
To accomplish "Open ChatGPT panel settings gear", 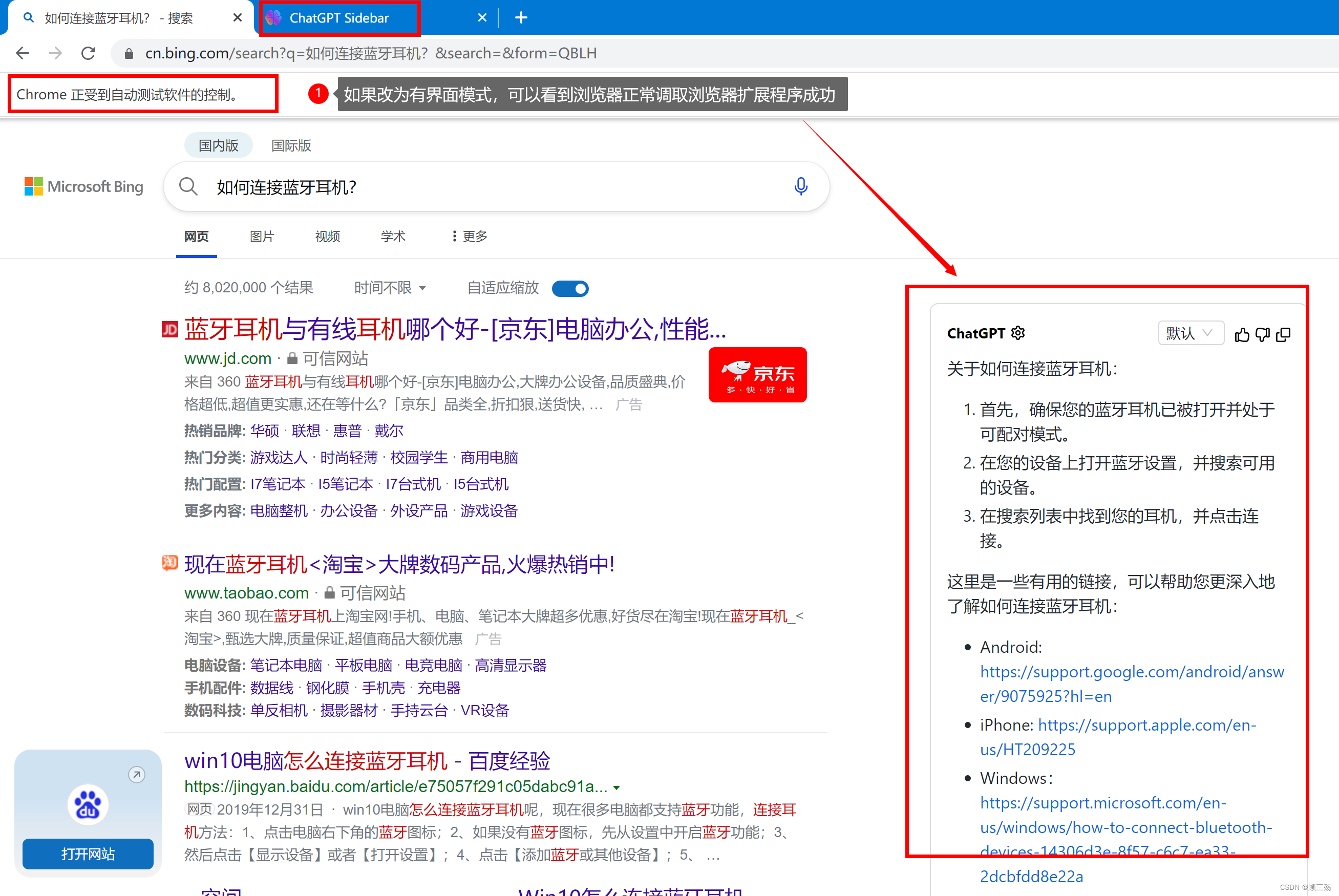I will click(x=1018, y=333).
